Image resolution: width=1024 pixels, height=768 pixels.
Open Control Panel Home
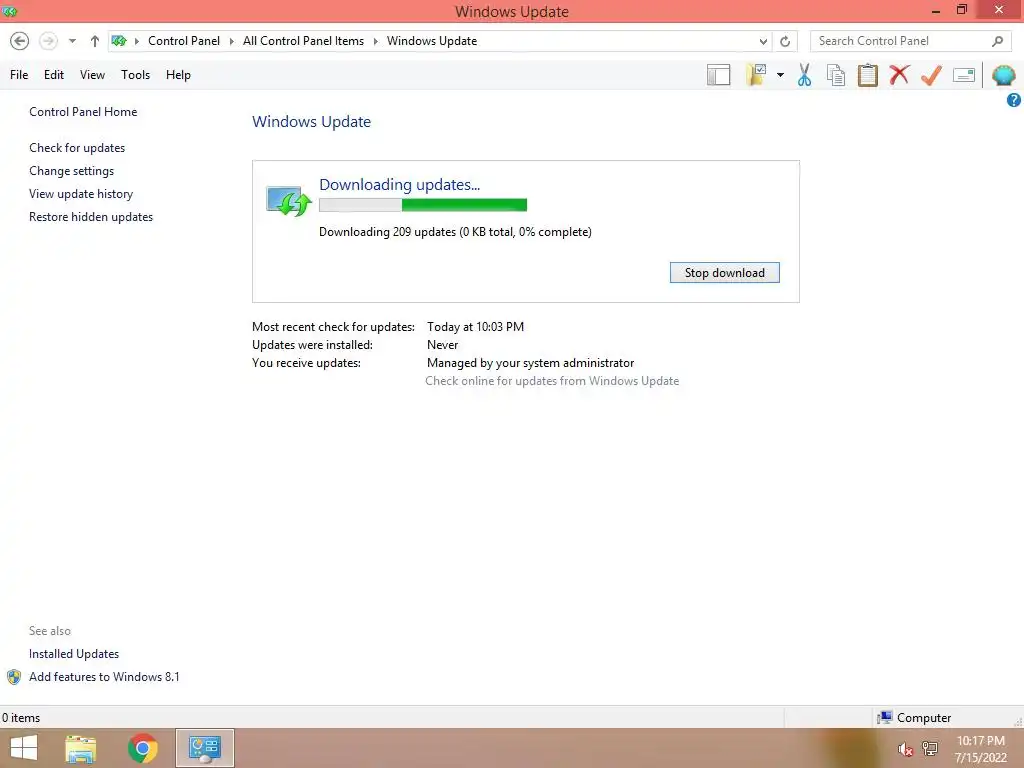(83, 112)
